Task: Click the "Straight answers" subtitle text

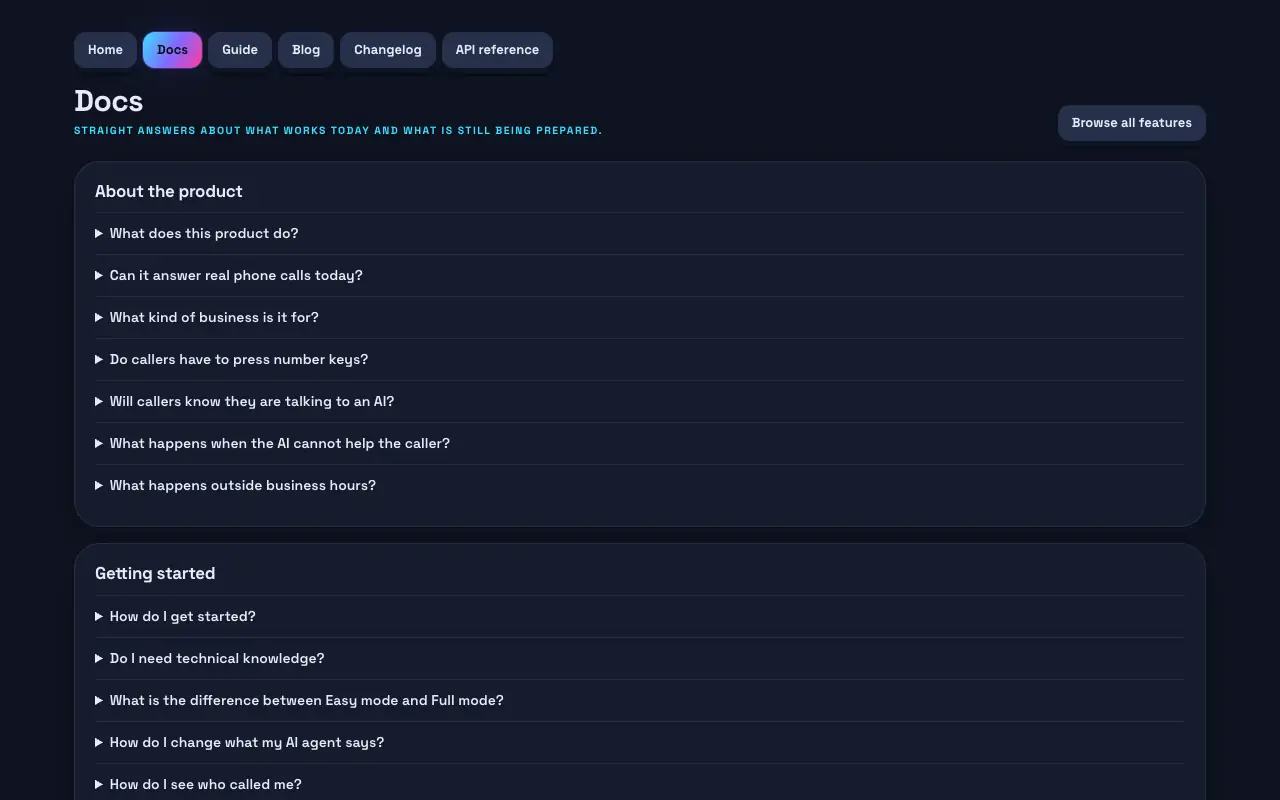Action: [338, 130]
